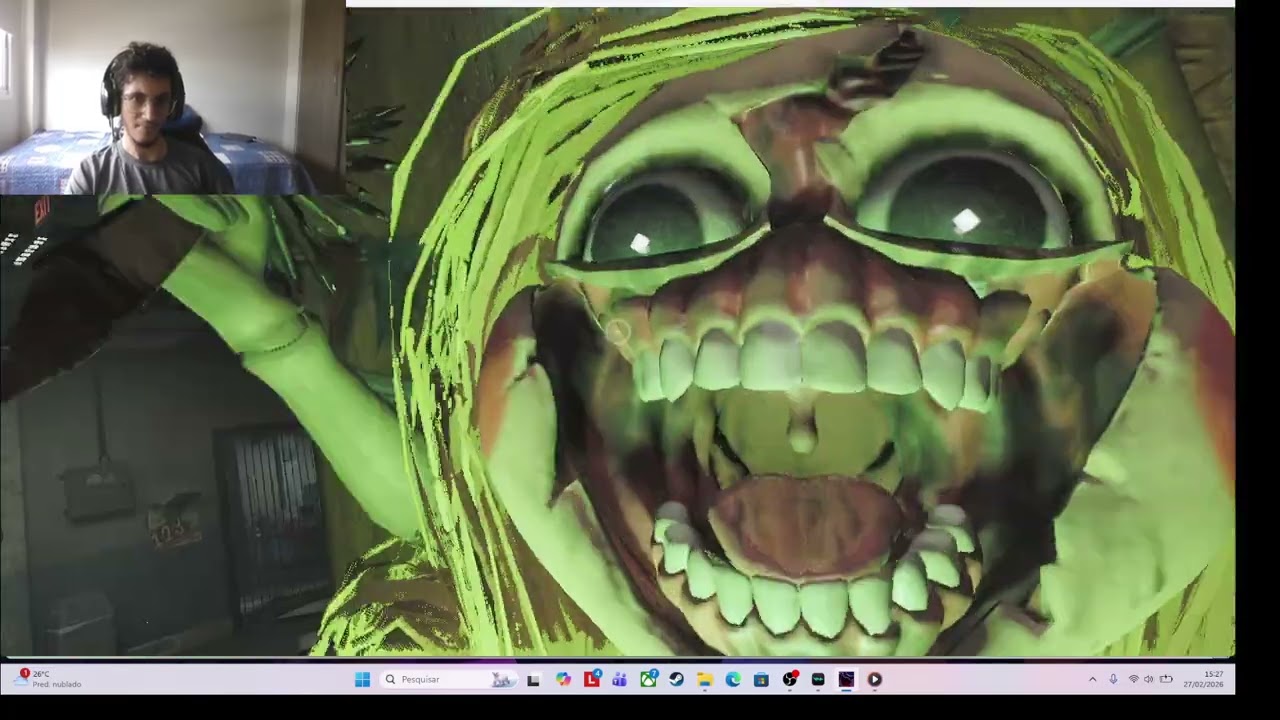Click the battery status tray icon
This screenshot has width=1280, height=720.
(x=1165, y=679)
